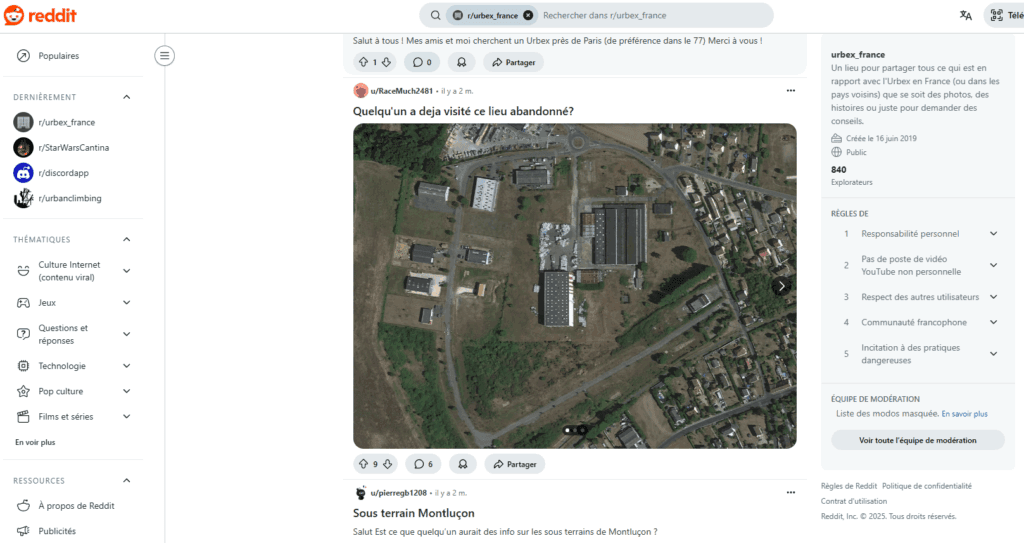
Task: Open r/StarWarsCantina from recent communities
Action: click(73, 148)
